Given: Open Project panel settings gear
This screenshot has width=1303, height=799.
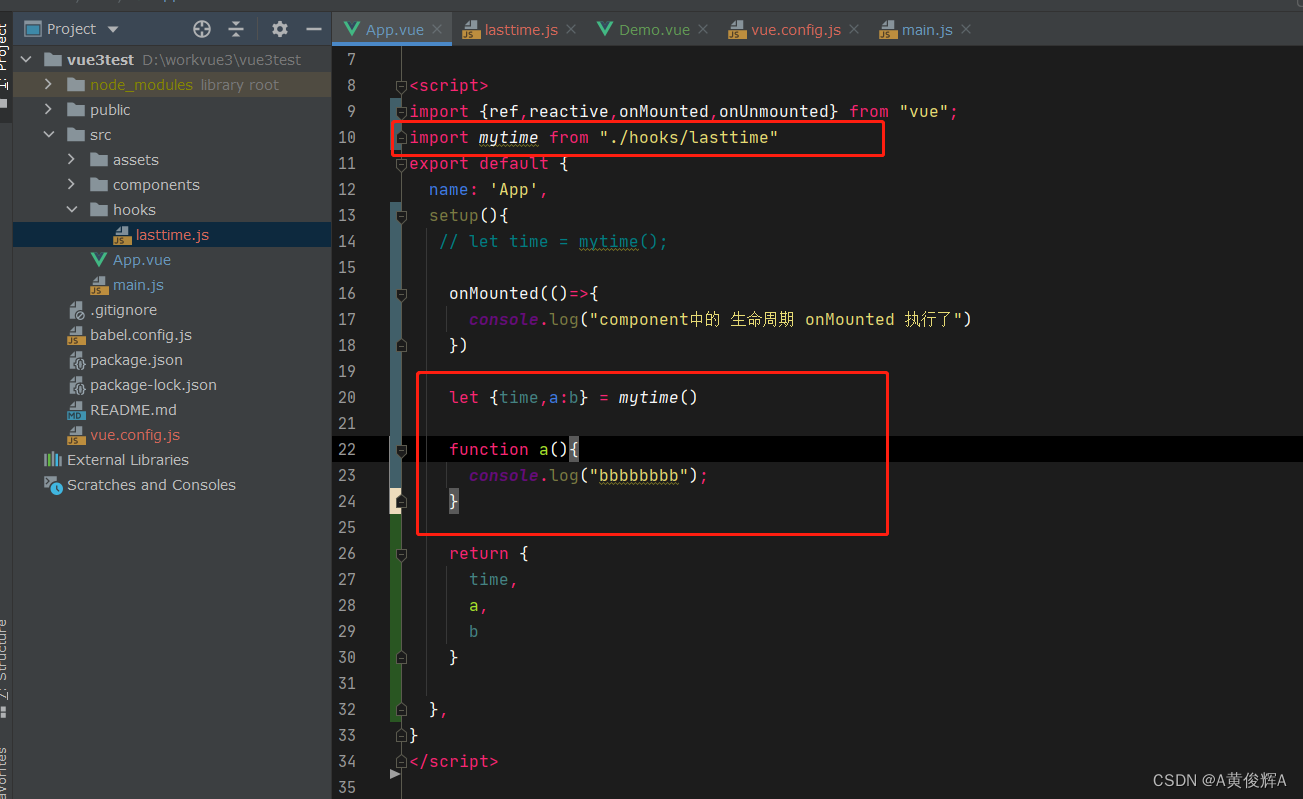Looking at the screenshot, I should tap(280, 29).
